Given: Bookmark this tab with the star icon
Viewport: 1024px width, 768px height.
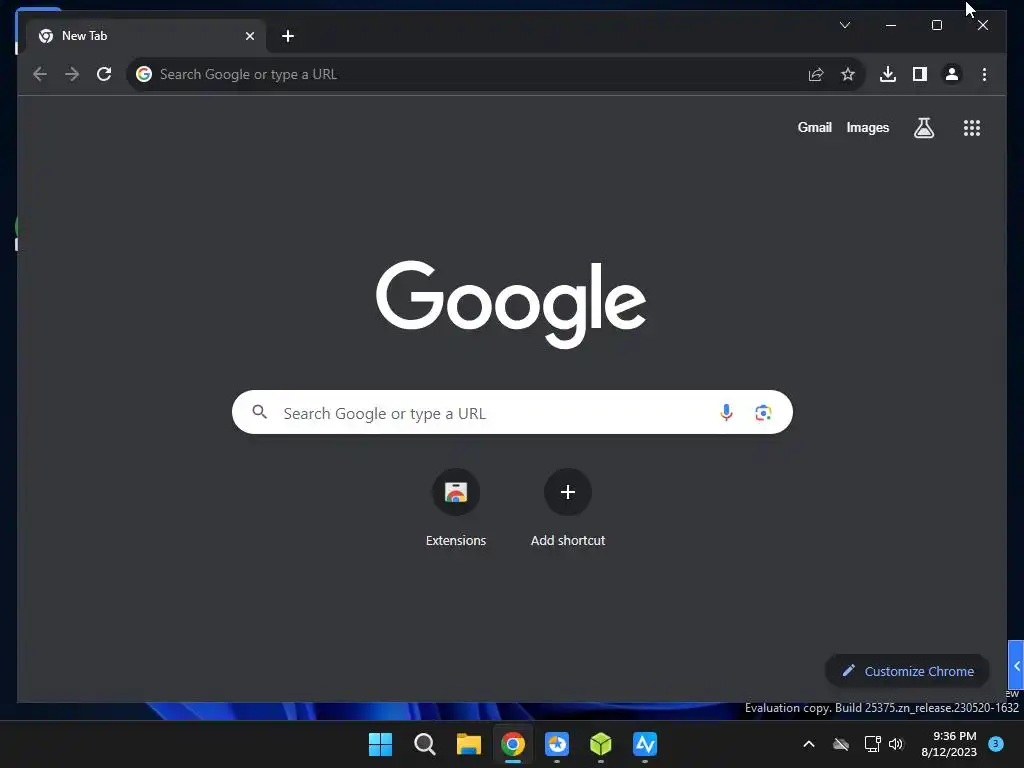Looking at the screenshot, I should [x=848, y=74].
